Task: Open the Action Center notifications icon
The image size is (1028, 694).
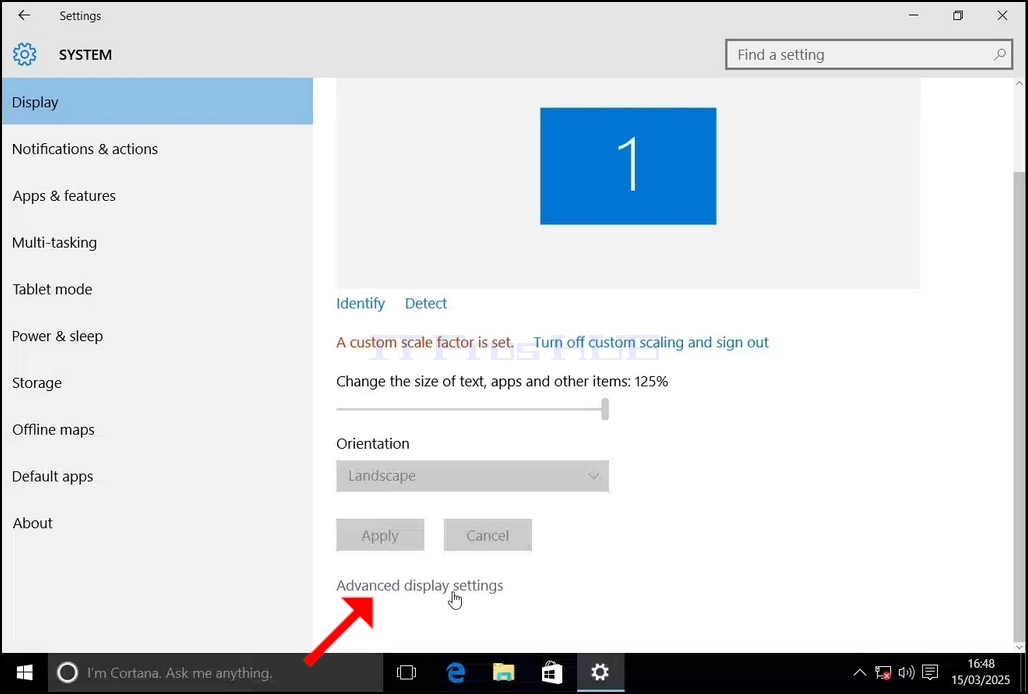Action: point(930,672)
